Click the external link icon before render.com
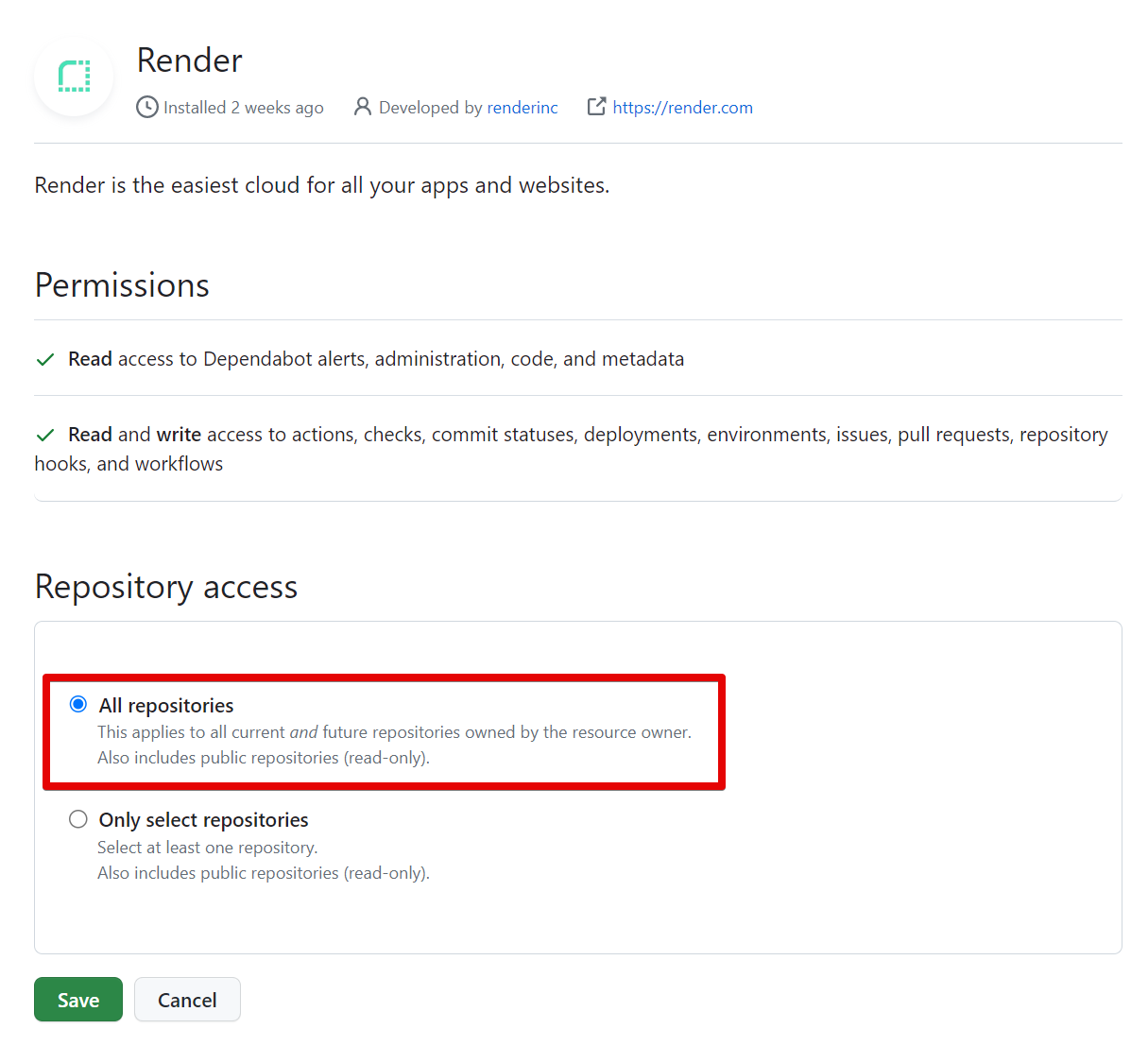Viewport: 1148px width, 1063px height. [x=596, y=107]
